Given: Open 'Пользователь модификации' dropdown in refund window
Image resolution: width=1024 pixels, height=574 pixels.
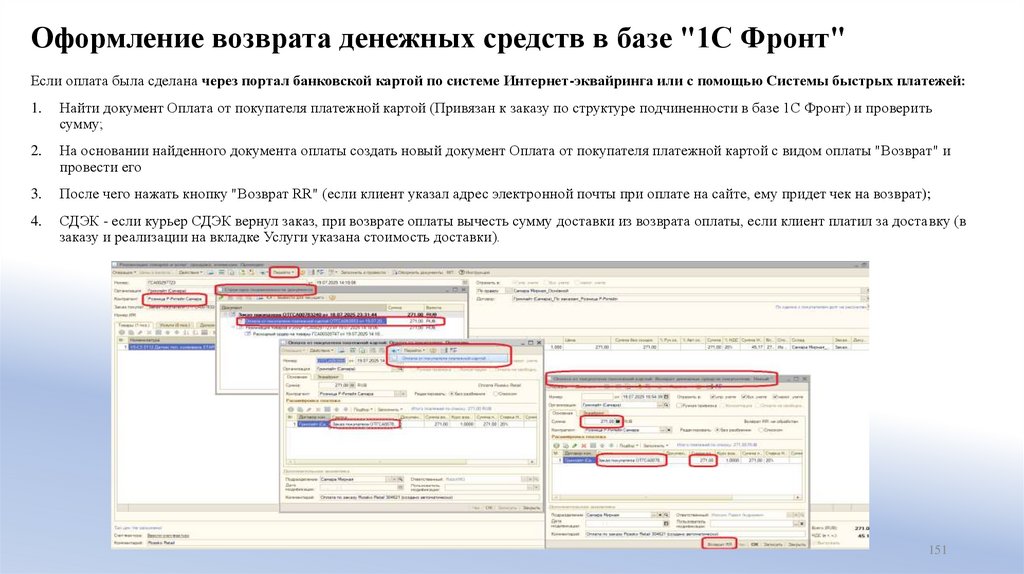Looking at the screenshot, I should pos(801,523).
